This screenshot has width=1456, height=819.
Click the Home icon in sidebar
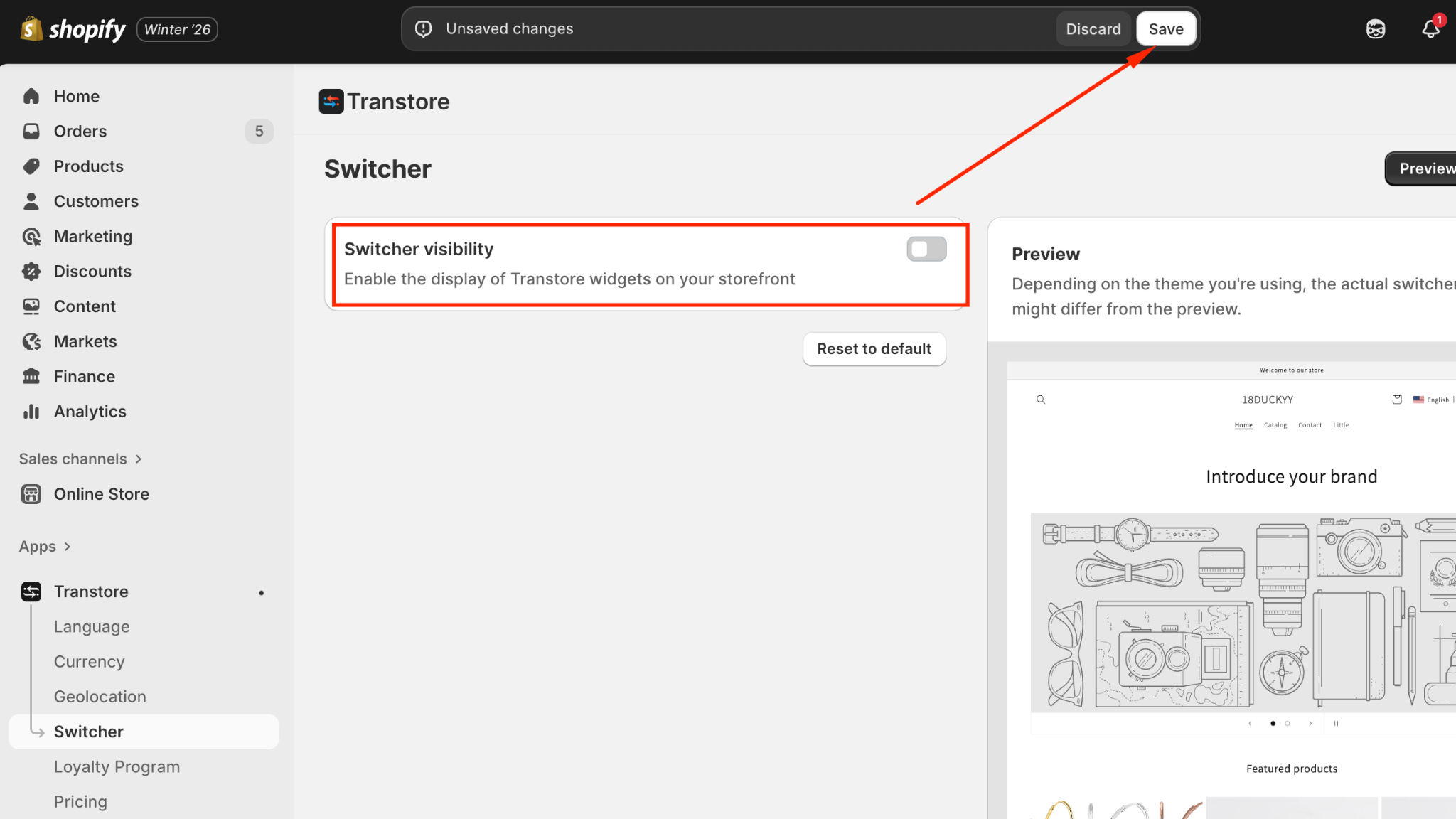tap(31, 96)
